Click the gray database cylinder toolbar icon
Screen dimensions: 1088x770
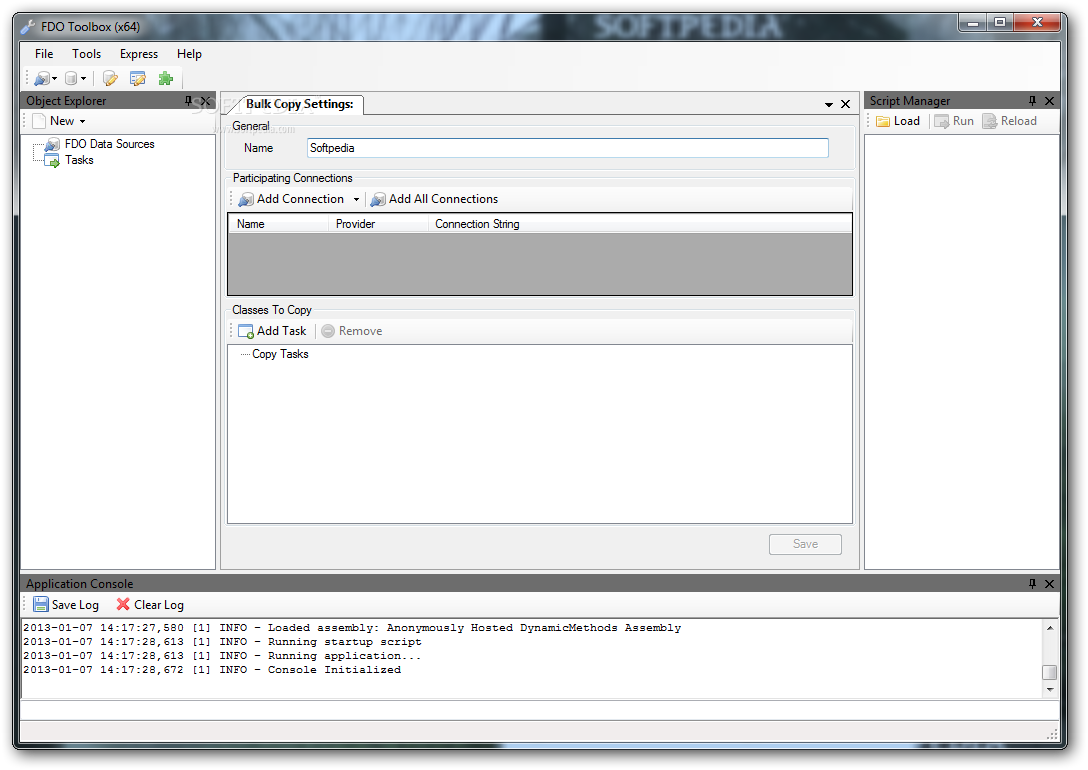click(71, 78)
